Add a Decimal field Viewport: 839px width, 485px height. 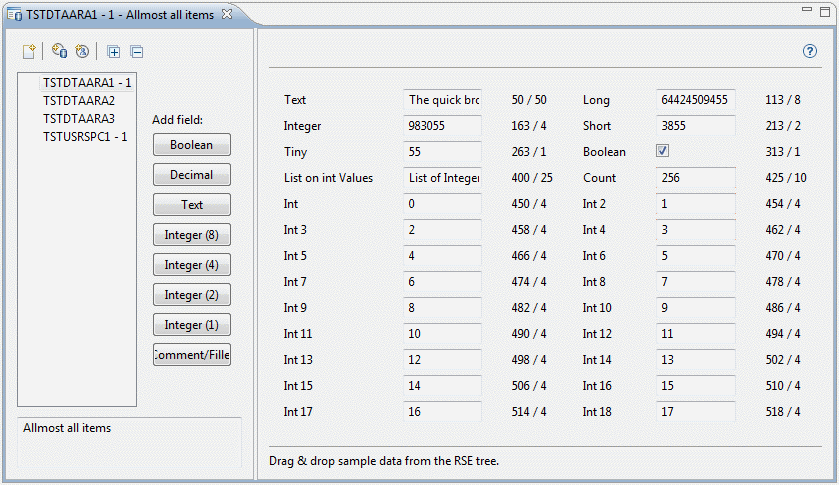tap(192, 175)
